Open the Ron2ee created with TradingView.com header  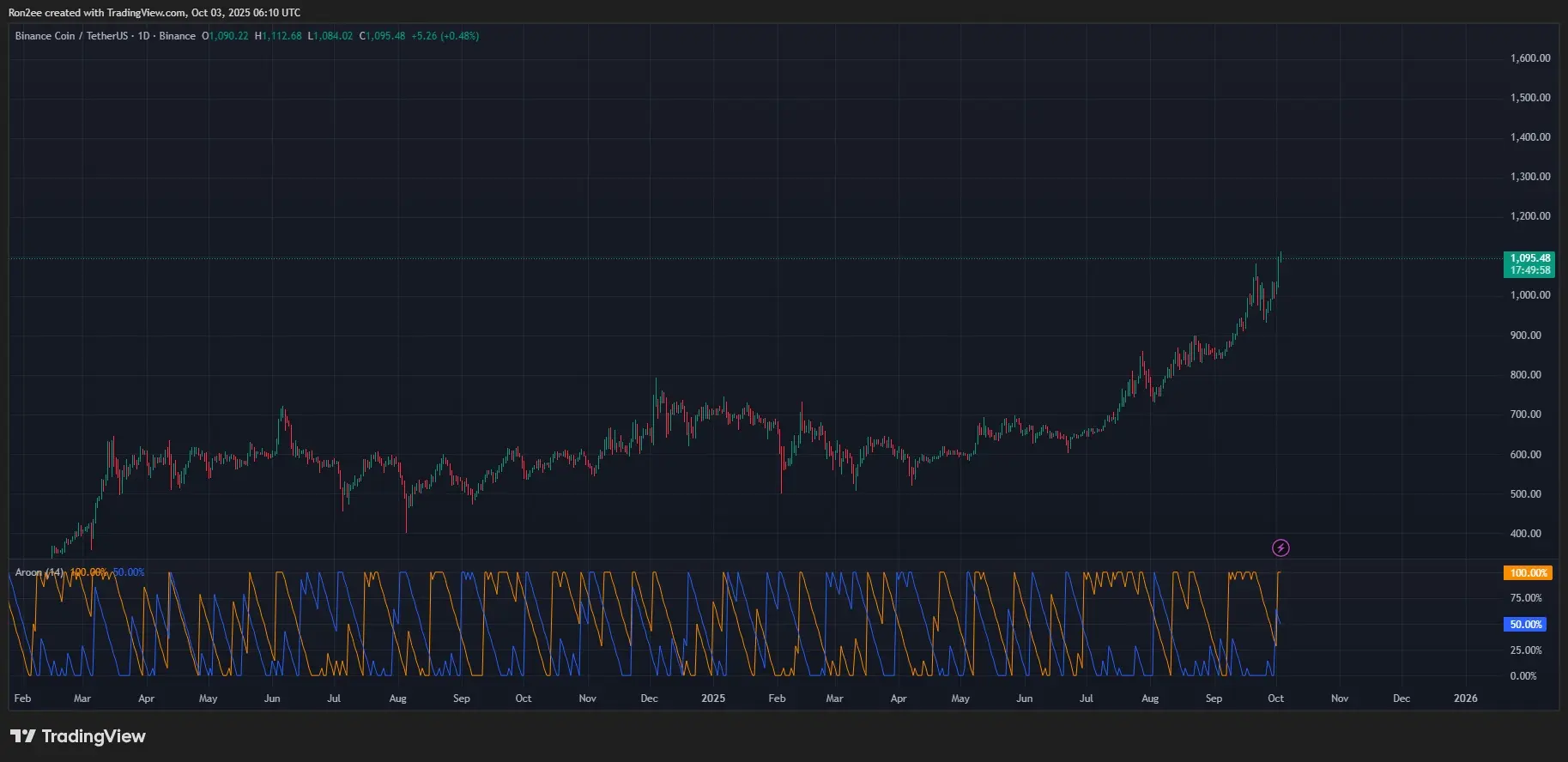[x=154, y=13]
